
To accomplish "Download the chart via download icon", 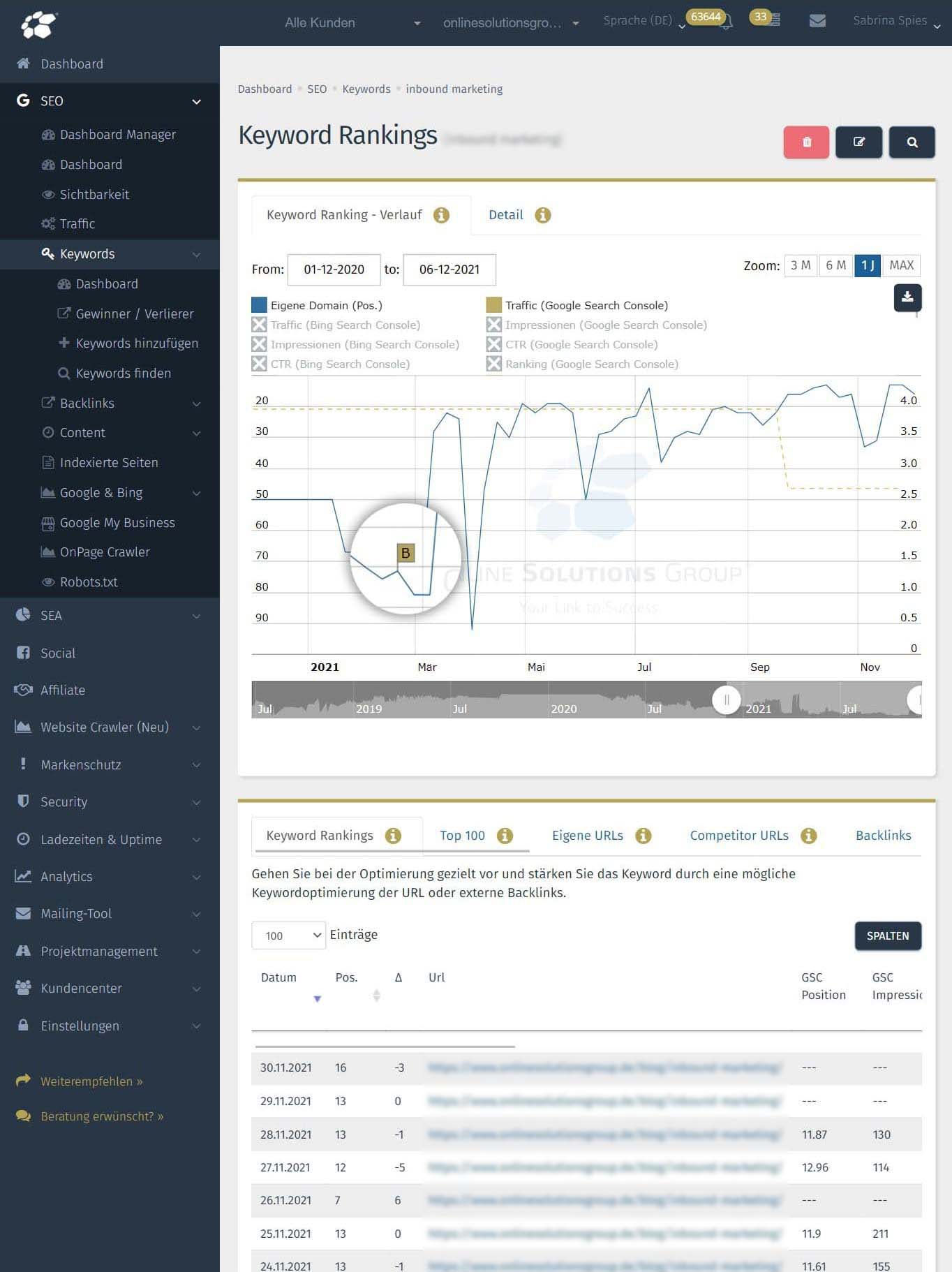I will [907, 297].
